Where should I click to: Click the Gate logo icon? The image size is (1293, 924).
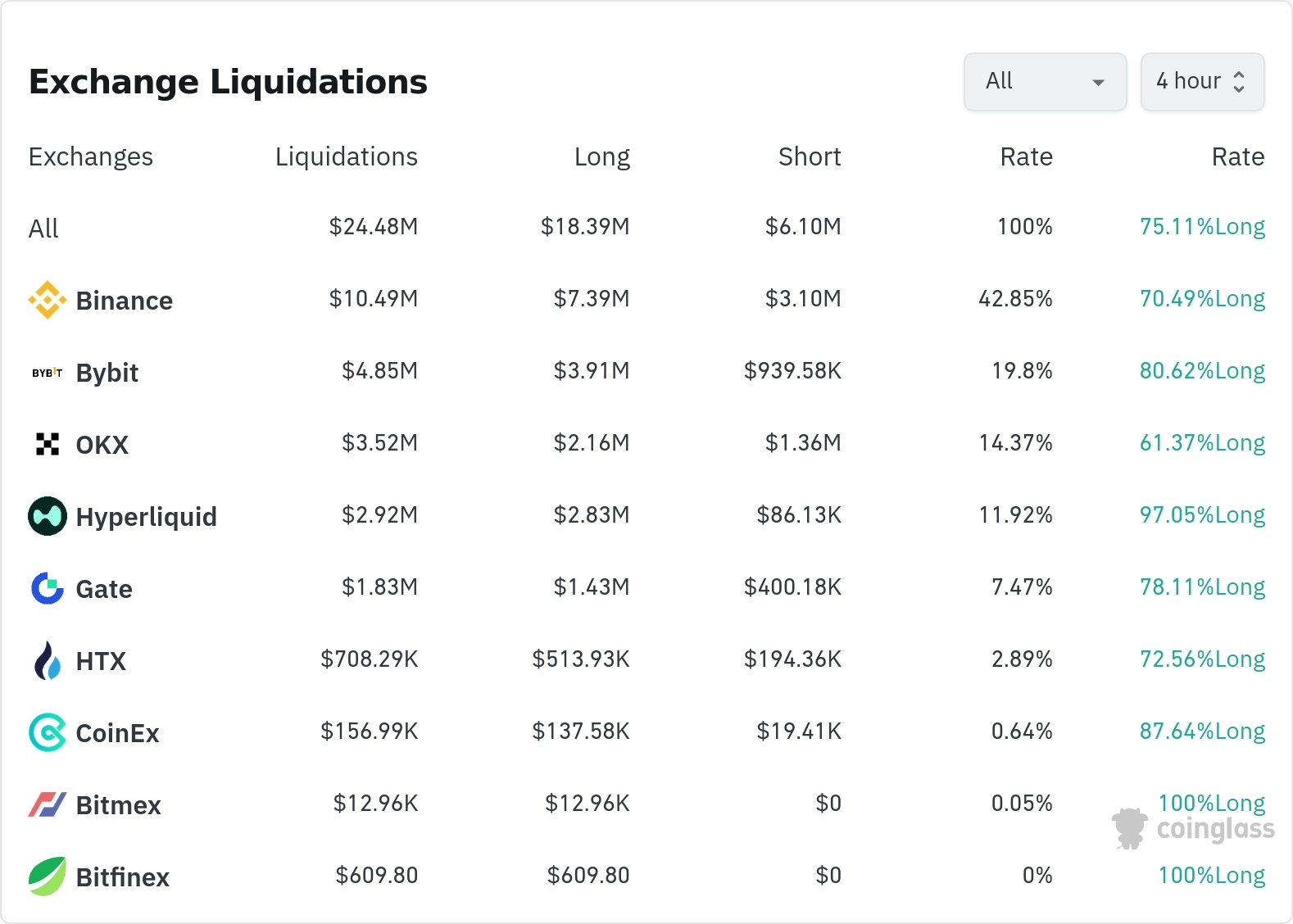[48, 588]
